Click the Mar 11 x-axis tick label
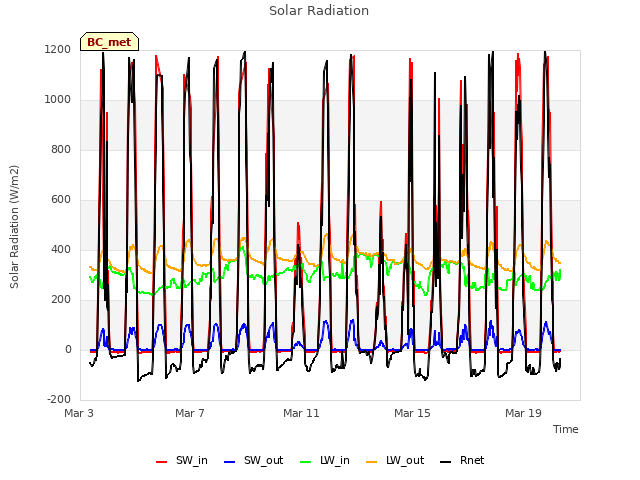This screenshot has height=480, width=640. (301, 413)
